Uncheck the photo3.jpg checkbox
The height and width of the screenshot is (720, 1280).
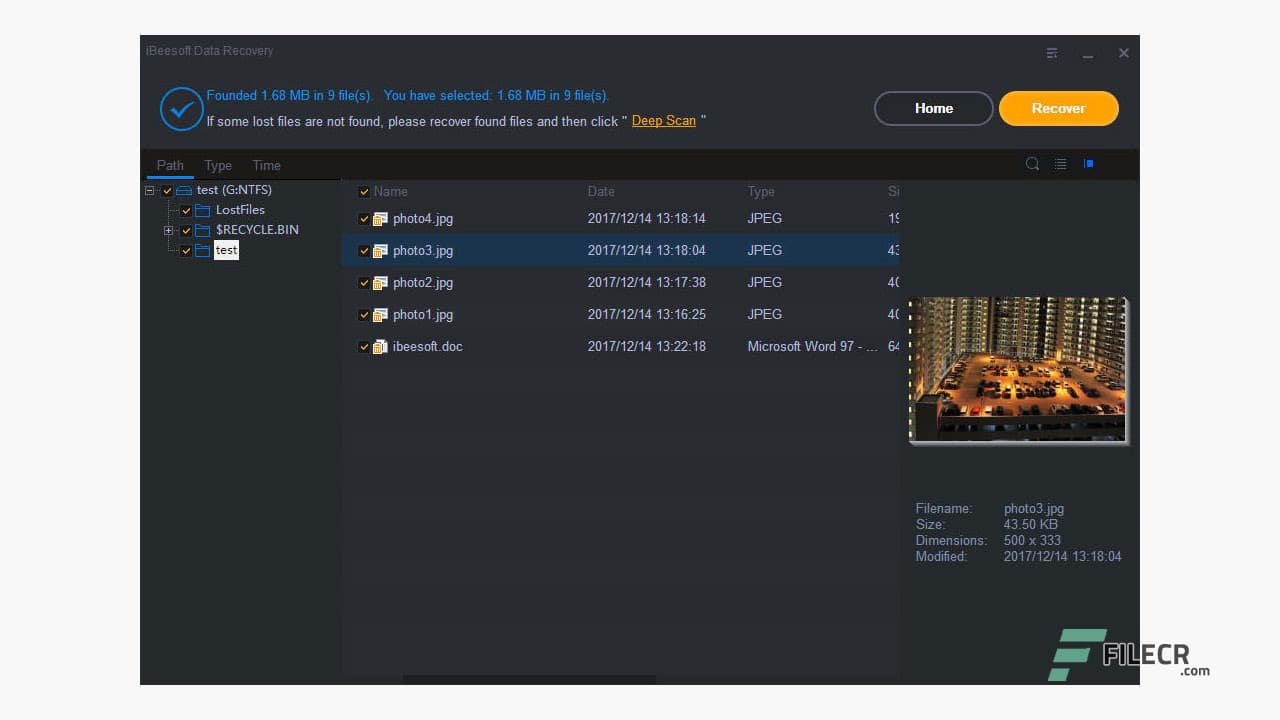[x=364, y=250]
